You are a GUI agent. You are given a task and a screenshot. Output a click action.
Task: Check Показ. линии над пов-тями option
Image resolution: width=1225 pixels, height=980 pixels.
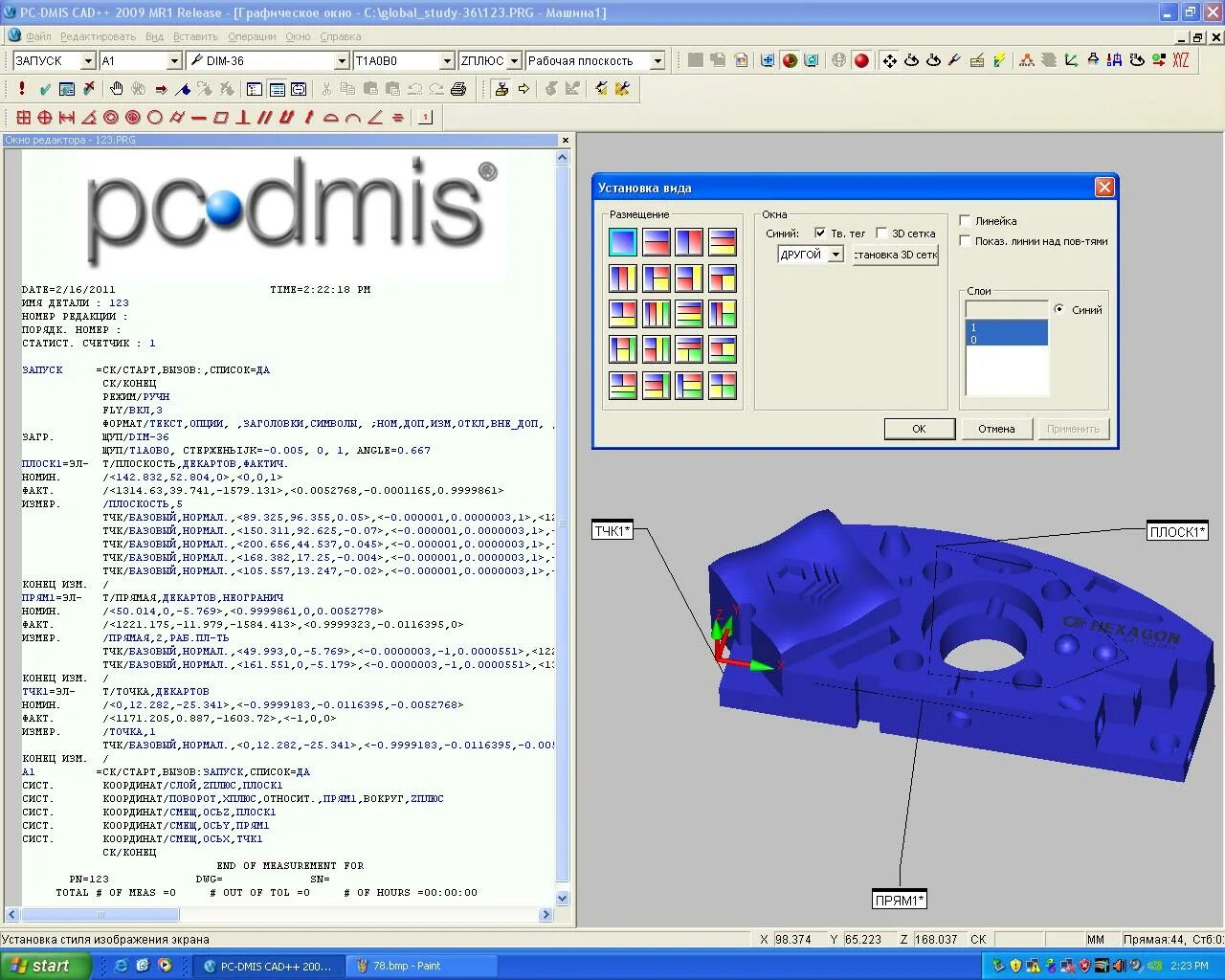click(965, 241)
